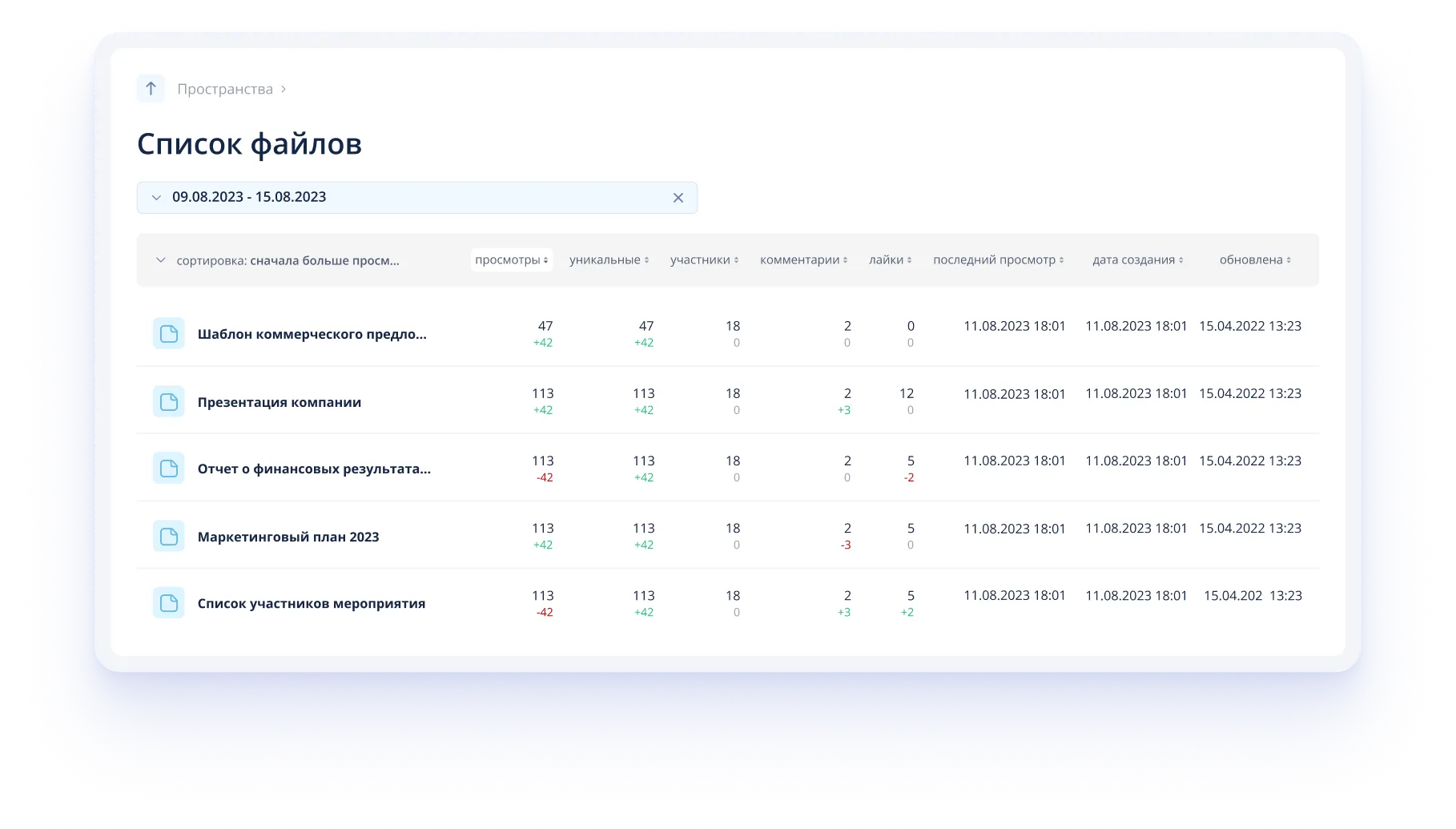This screenshot has width=1456, height=829.
Task: Click file icon of Отчет о финансовых результата…
Action: click(x=169, y=469)
